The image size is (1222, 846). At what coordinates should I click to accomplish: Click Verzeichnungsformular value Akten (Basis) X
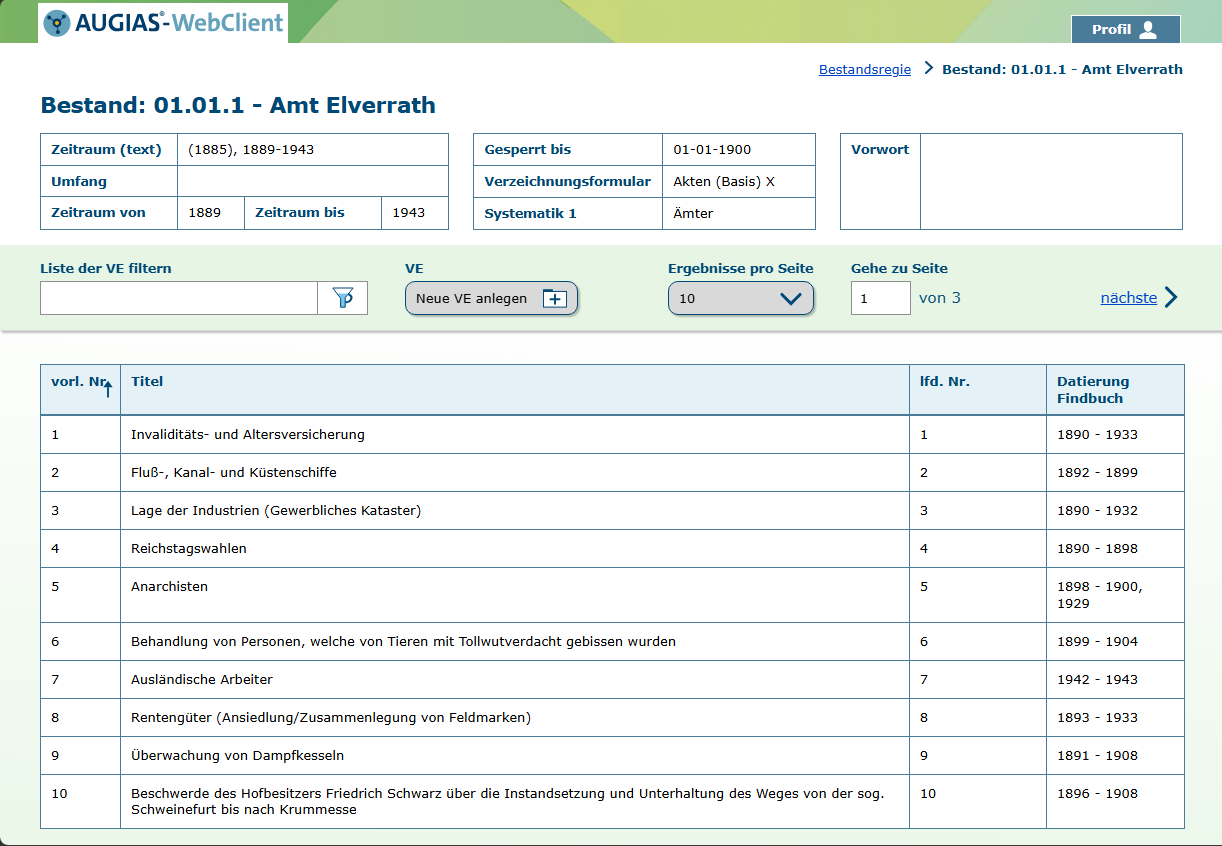tap(738, 182)
